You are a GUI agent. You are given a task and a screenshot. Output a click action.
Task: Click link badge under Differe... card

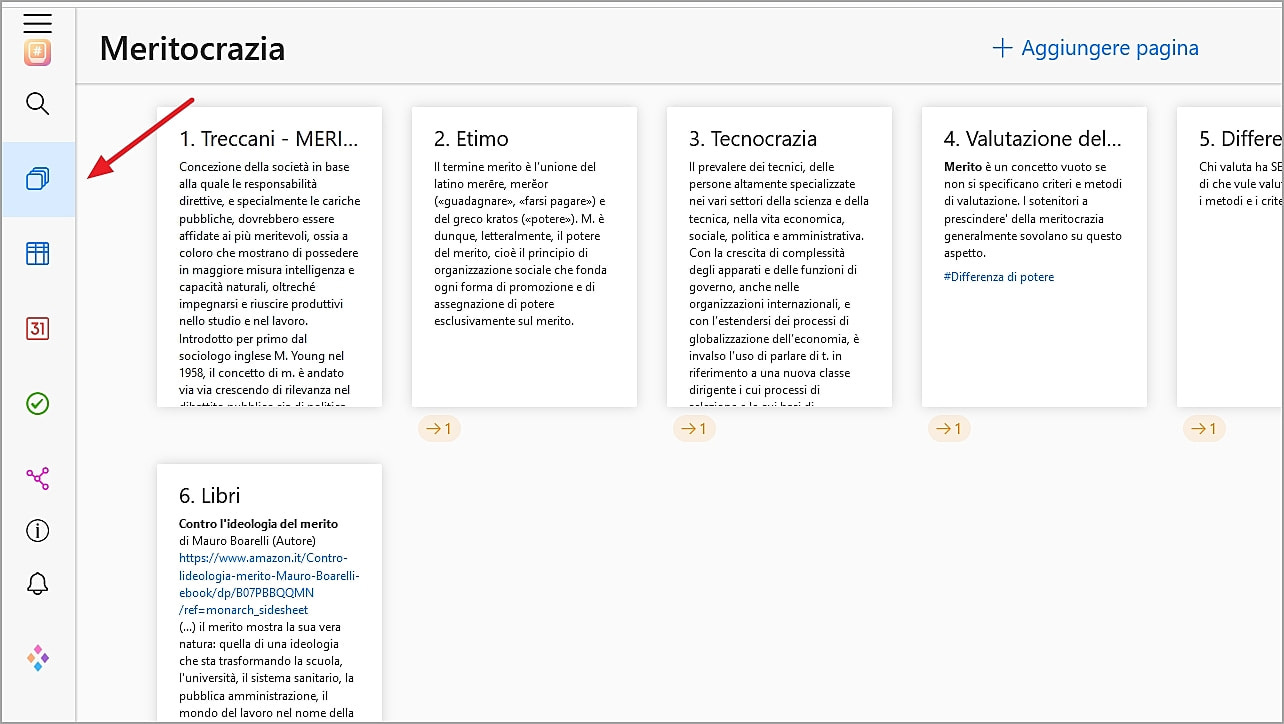tap(1204, 429)
